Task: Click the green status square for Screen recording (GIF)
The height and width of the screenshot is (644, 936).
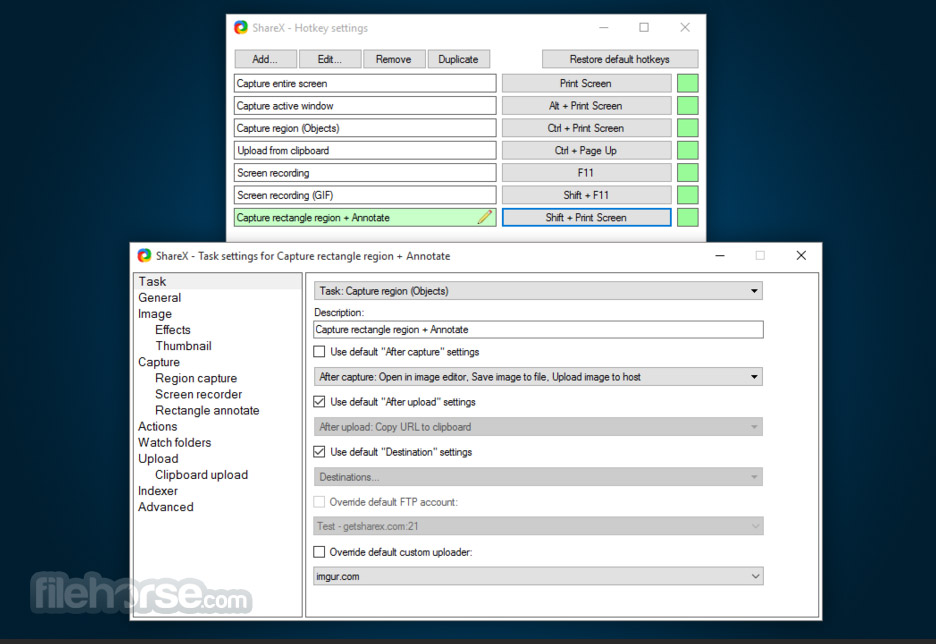Action: pos(688,195)
